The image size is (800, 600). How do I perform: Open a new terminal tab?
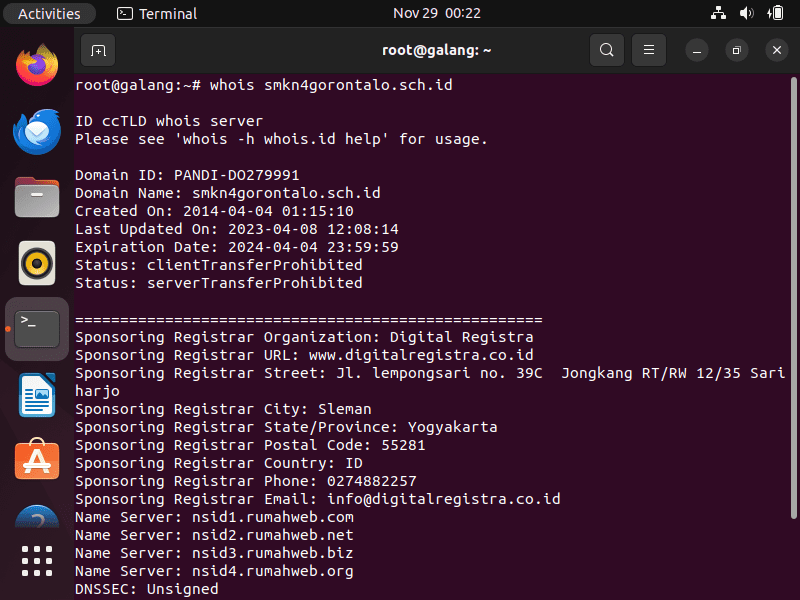pos(98,50)
